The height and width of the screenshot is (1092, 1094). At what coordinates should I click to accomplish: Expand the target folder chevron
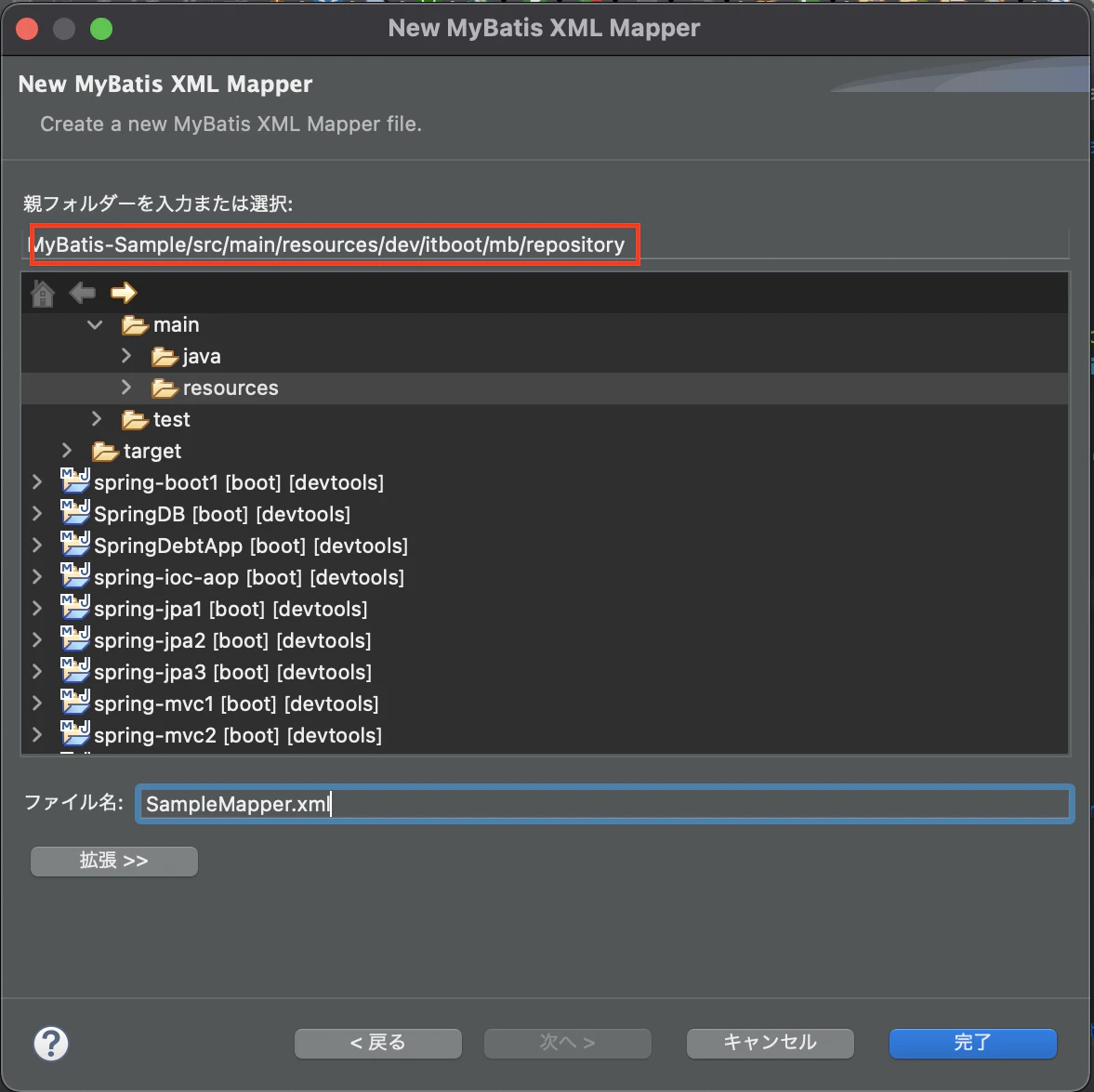[67, 451]
